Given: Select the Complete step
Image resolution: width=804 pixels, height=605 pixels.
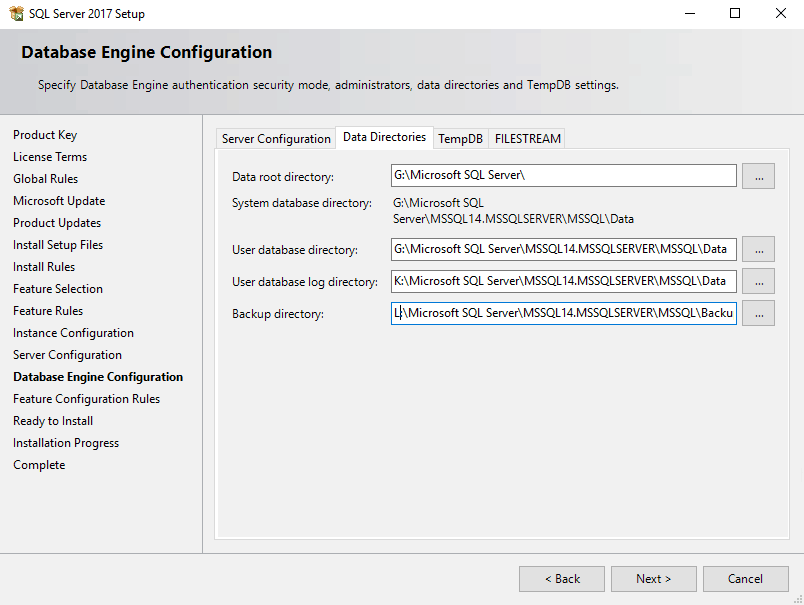Looking at the screenshot, I should [39, 466].
